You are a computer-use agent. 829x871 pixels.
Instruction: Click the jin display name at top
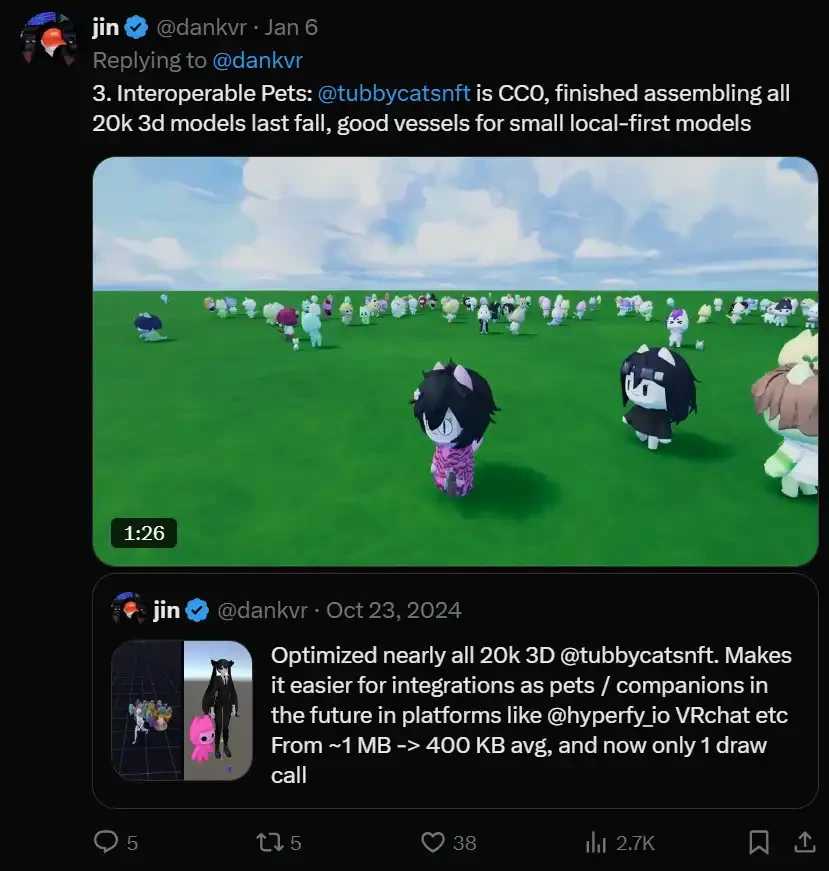click(105, 28)
